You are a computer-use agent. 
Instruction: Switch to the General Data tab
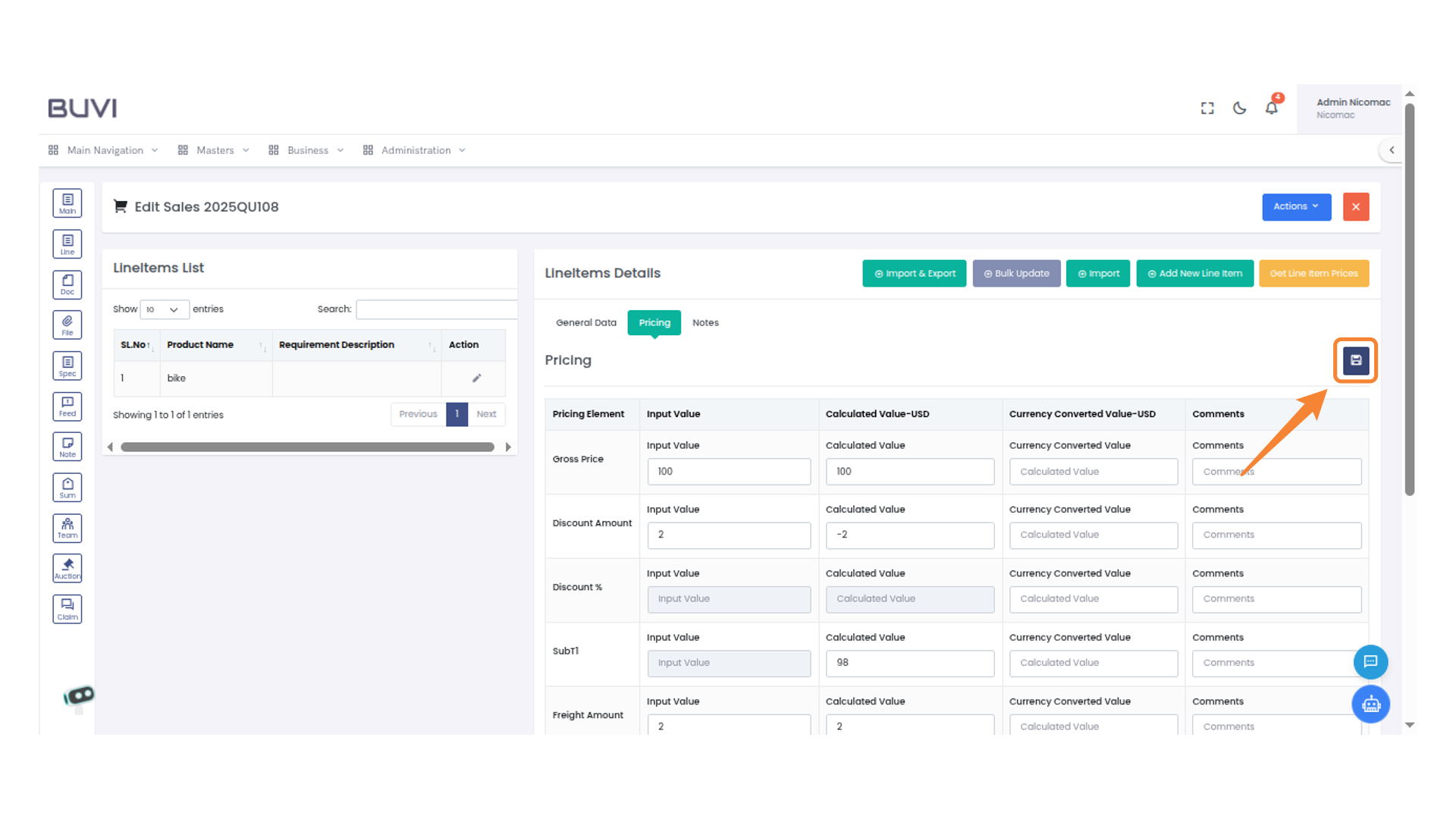click(585, 322)
